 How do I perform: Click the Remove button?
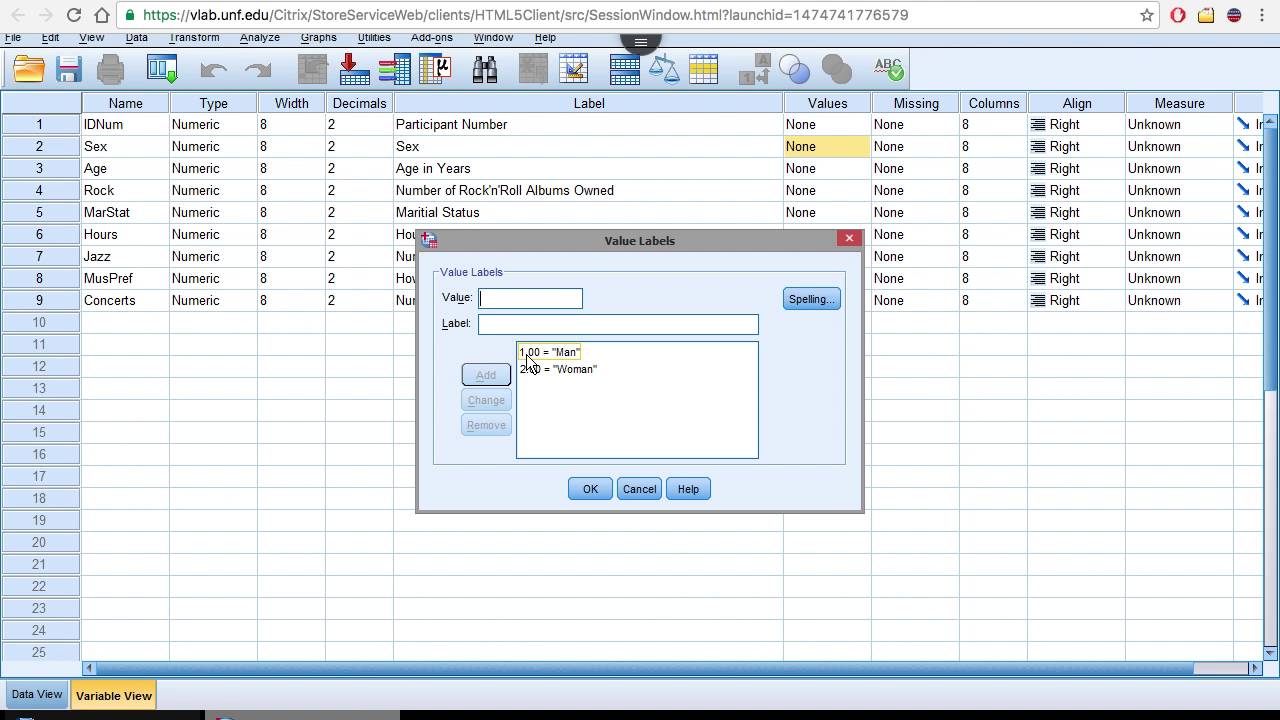[x=486, y=425]
